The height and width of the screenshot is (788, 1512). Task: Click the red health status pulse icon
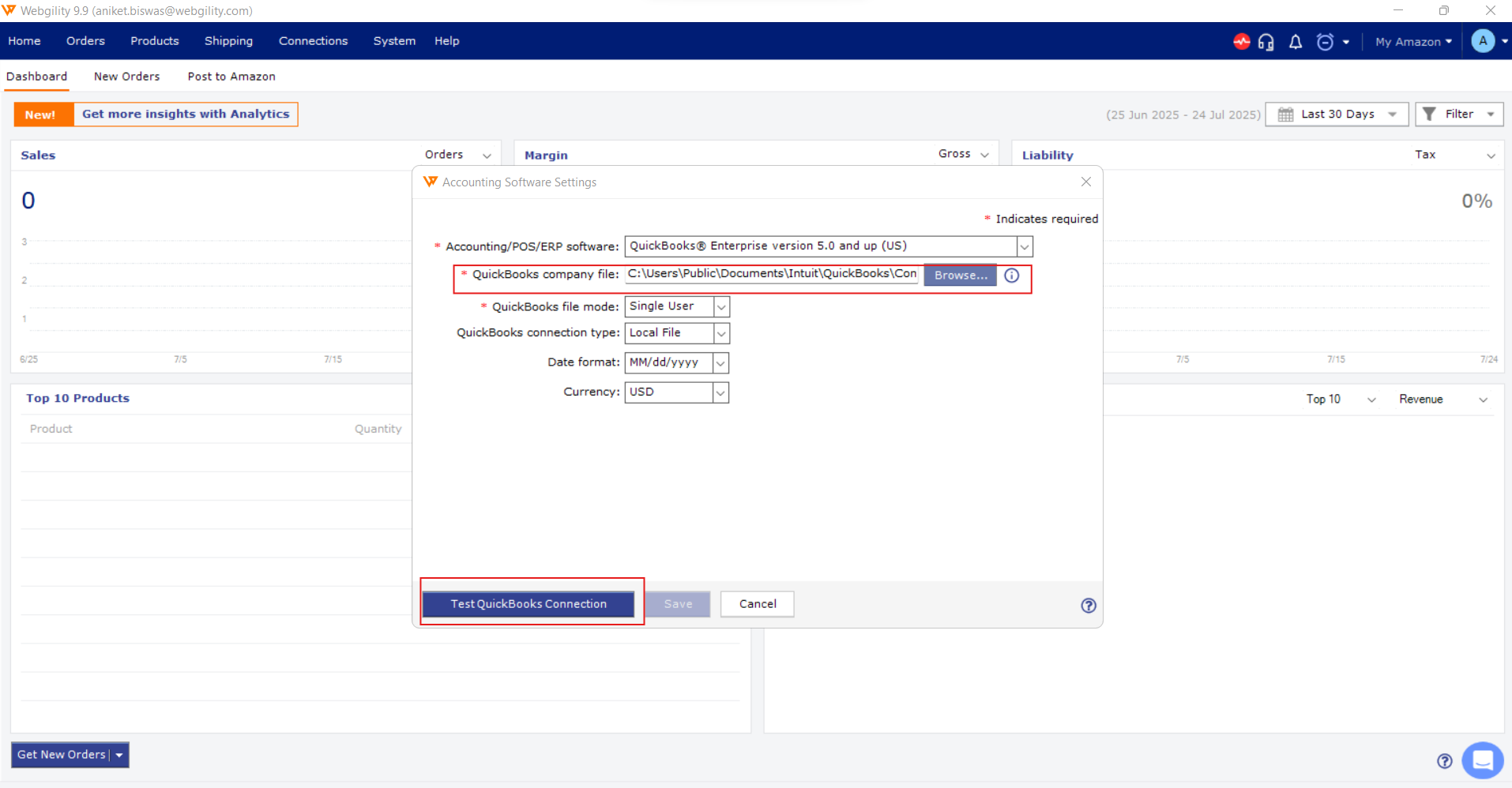tap(1241, 42)
